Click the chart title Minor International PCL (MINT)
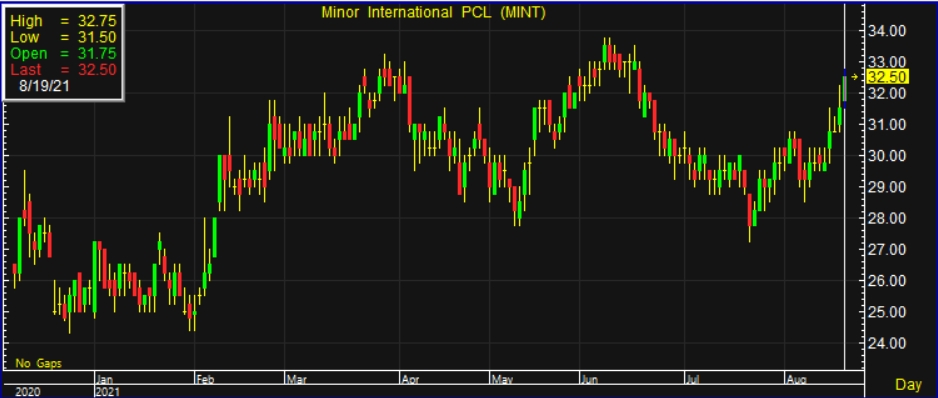 click(x=434, y=13)
